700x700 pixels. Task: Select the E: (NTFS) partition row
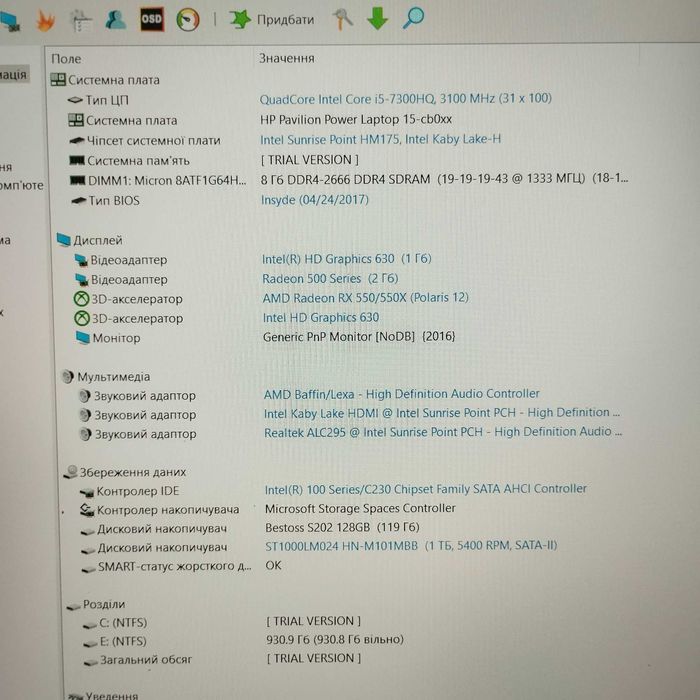point(123,641)
